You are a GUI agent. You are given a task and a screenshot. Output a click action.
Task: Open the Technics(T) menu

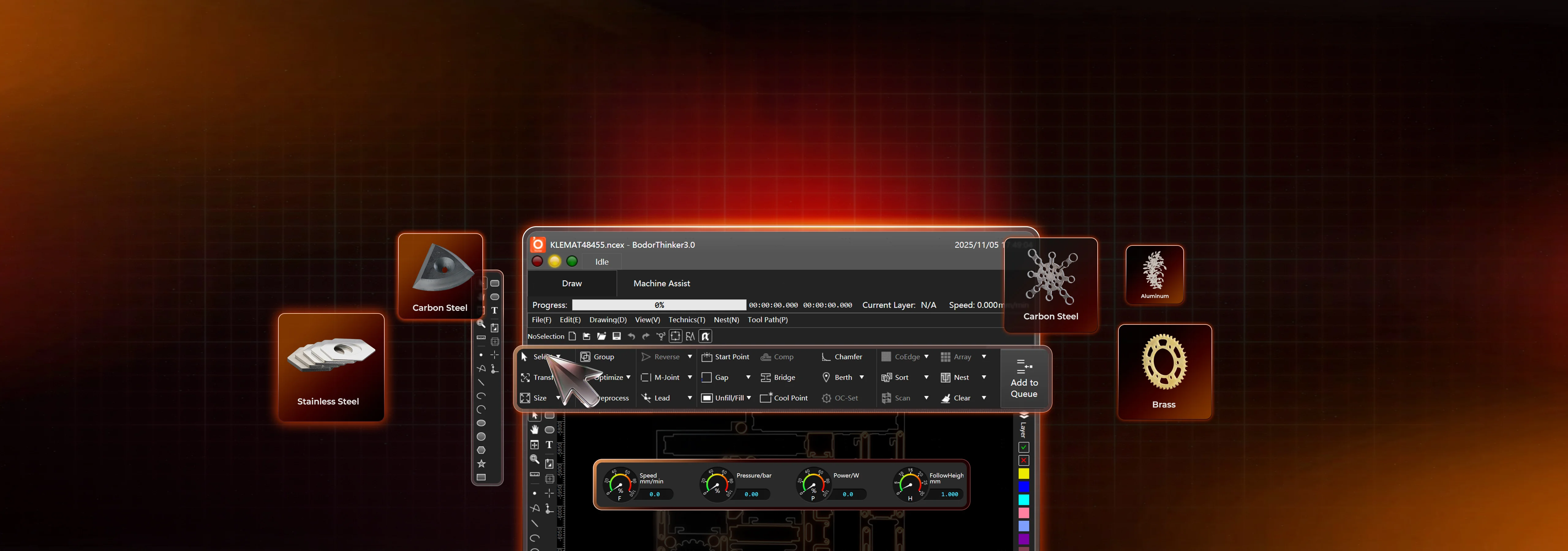pyautogui.click(x=686, y=320)
